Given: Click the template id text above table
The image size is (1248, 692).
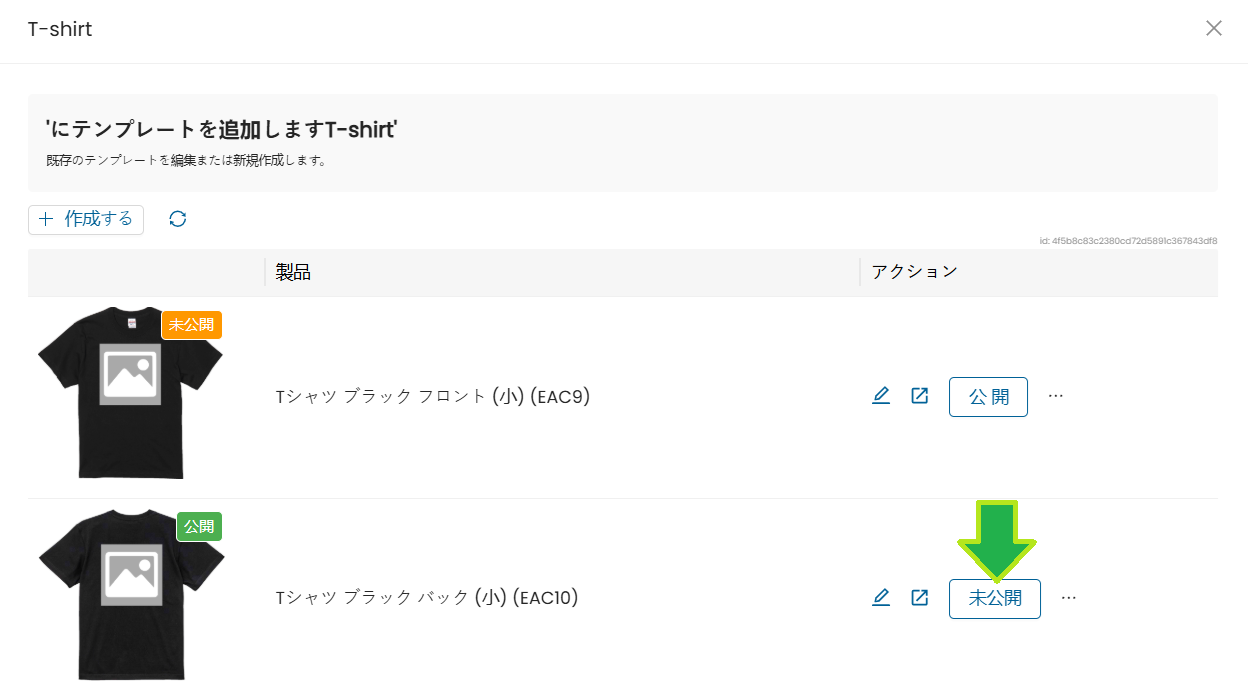Looking at the screenshot, I should click(x=1128, y=241).
